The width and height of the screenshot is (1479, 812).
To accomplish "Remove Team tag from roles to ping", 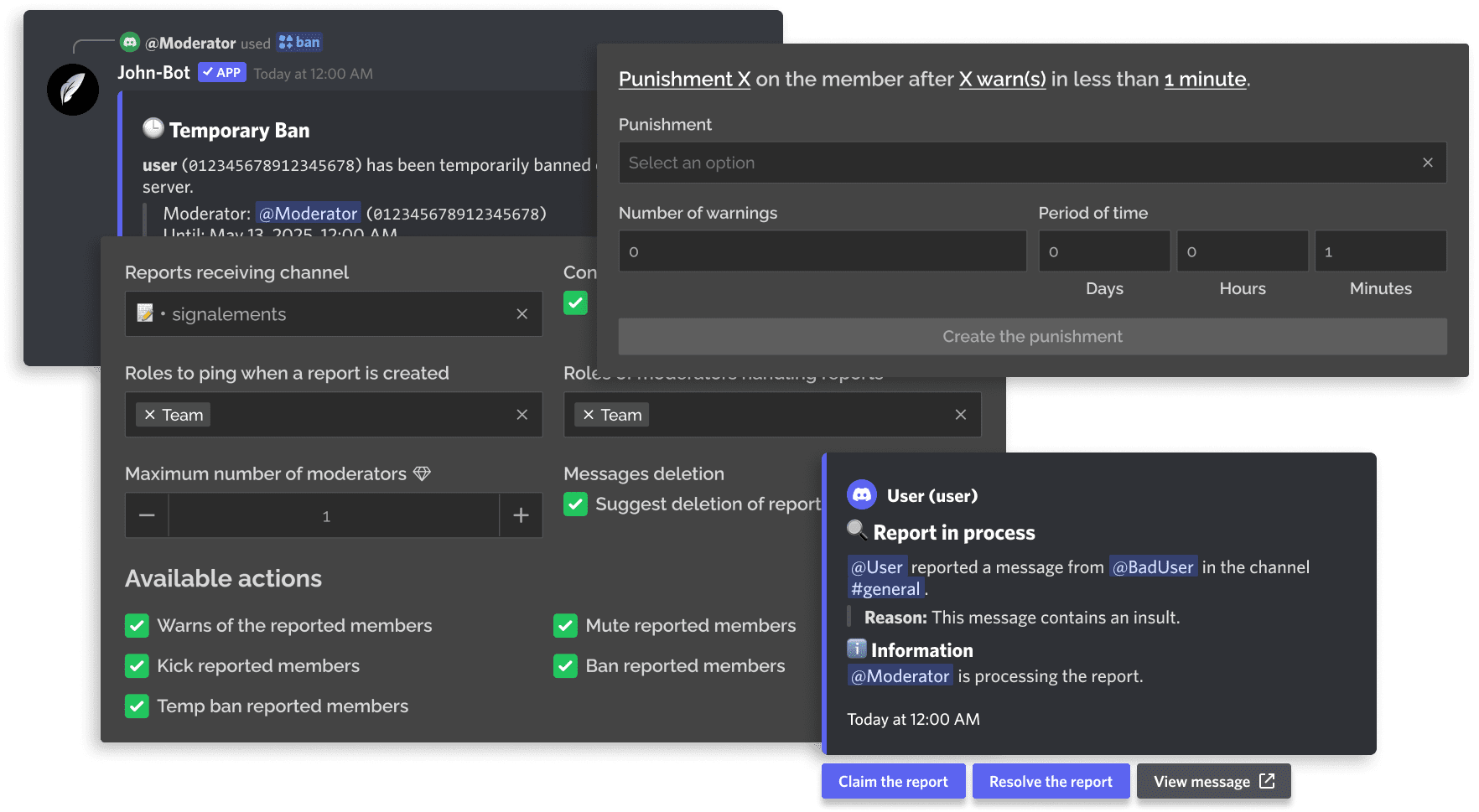I will [150, 415].
